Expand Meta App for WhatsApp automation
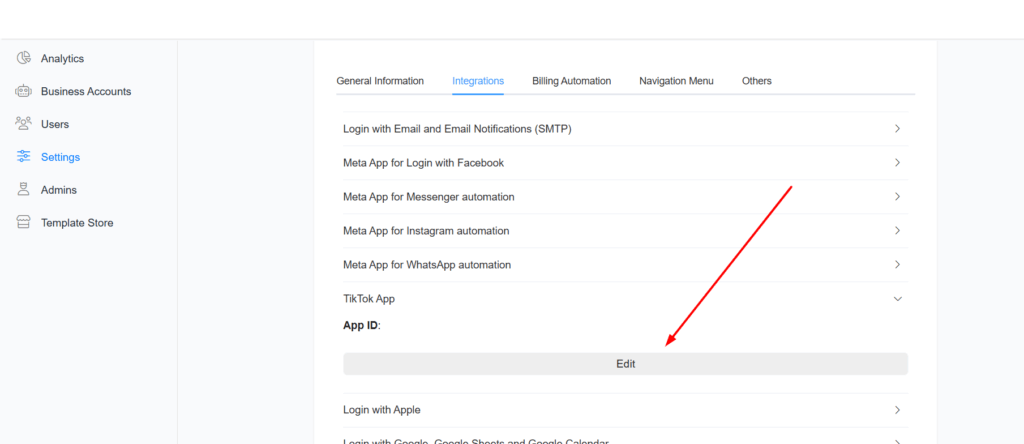The width and height of the screenshot is (1024, 444). pos(897,265)
